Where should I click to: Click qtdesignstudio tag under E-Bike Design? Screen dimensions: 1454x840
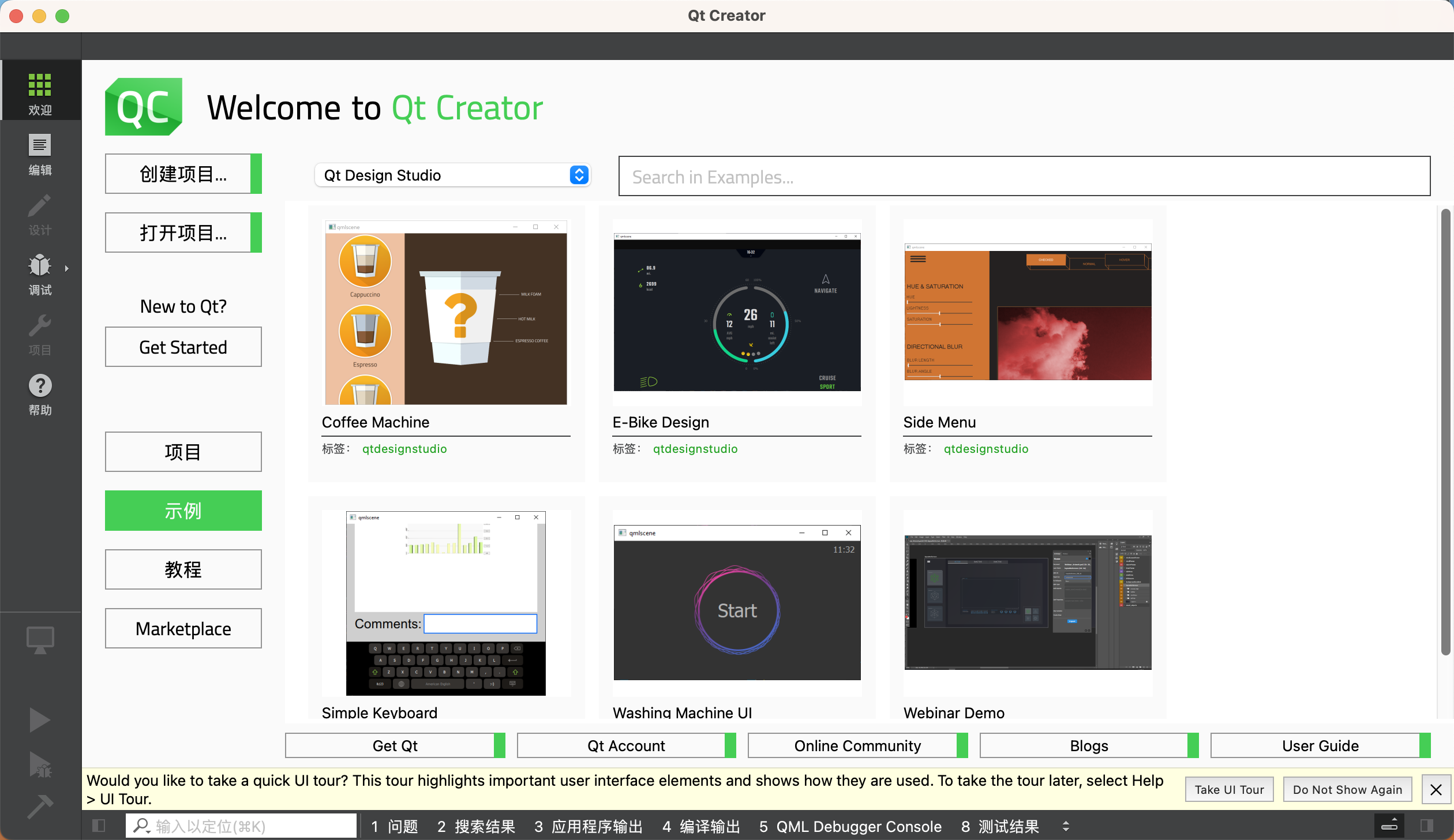click(695, 449)
